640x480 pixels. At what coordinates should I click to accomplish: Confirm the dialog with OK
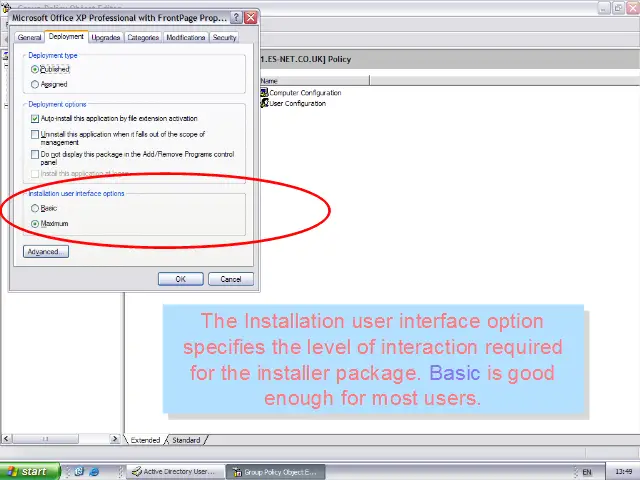click(x=181, y=279)
